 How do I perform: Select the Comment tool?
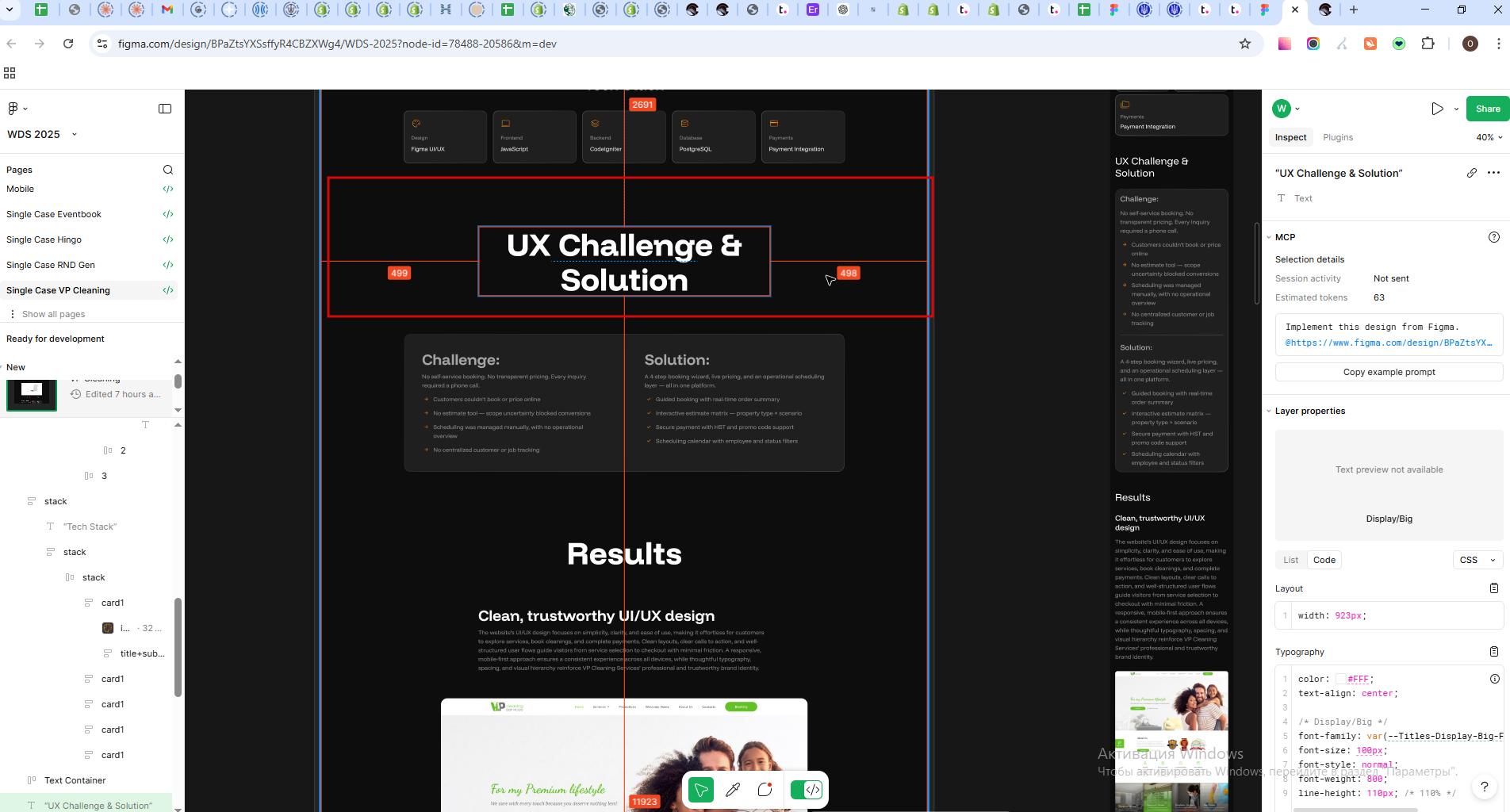click(765, 790)
